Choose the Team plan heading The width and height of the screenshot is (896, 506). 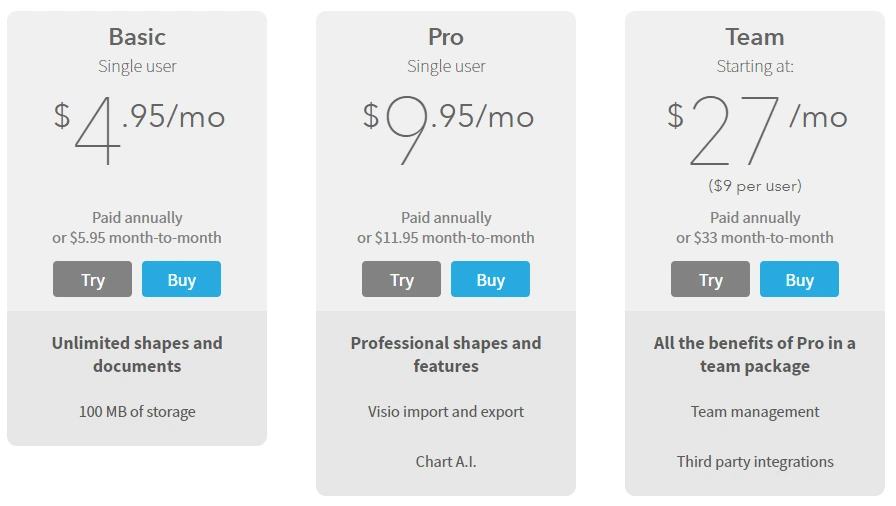pyautogui.click(x=755, y=37)
